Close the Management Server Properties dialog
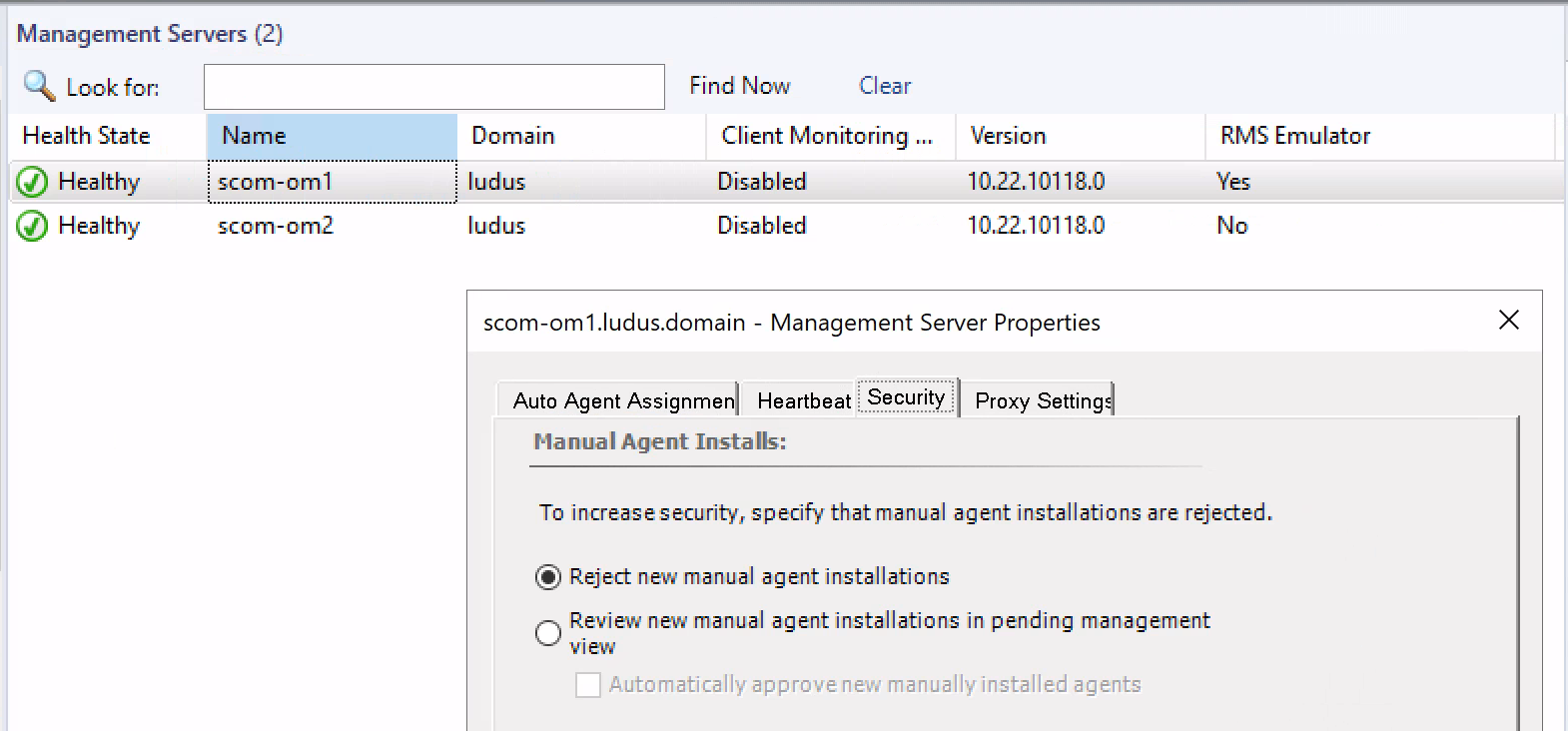The height and width of the screenshot is (731, 1568). [1508, 320]
